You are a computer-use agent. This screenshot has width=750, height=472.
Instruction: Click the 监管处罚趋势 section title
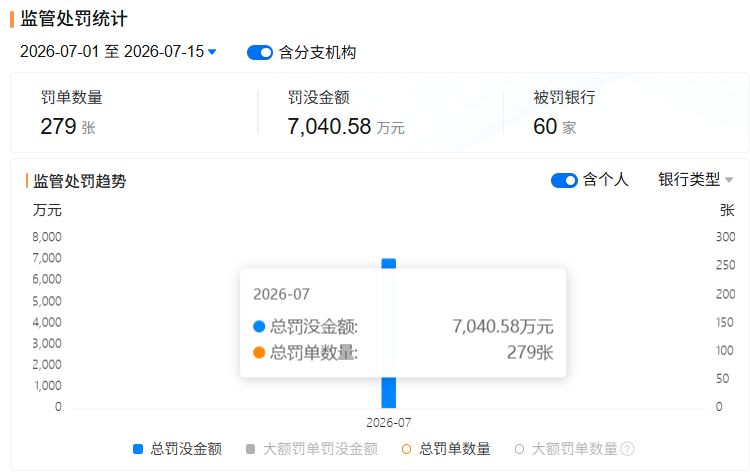[x=80, y=181]
